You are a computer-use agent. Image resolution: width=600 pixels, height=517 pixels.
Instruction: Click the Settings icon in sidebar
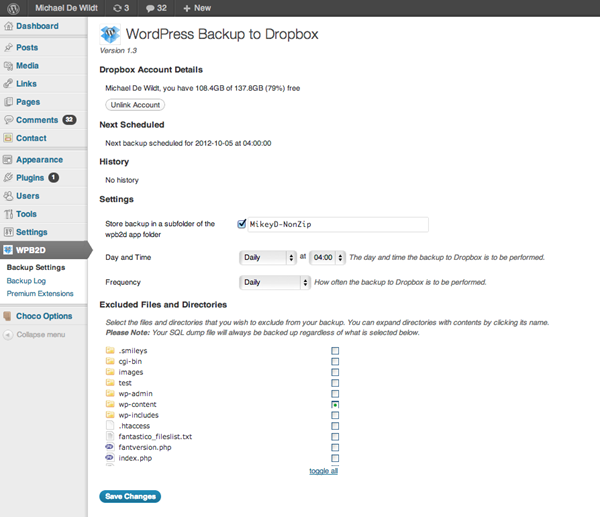pyautogui.click(x=8, y=232)
